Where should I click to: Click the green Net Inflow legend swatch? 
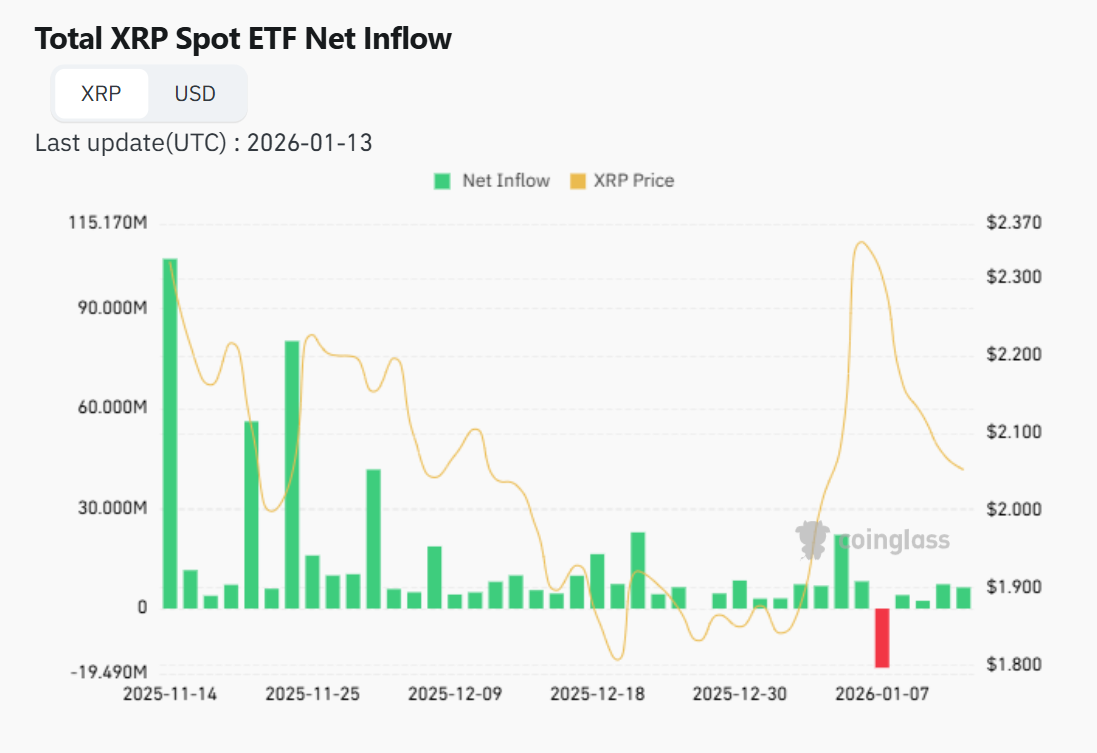(x=442, y=181)
